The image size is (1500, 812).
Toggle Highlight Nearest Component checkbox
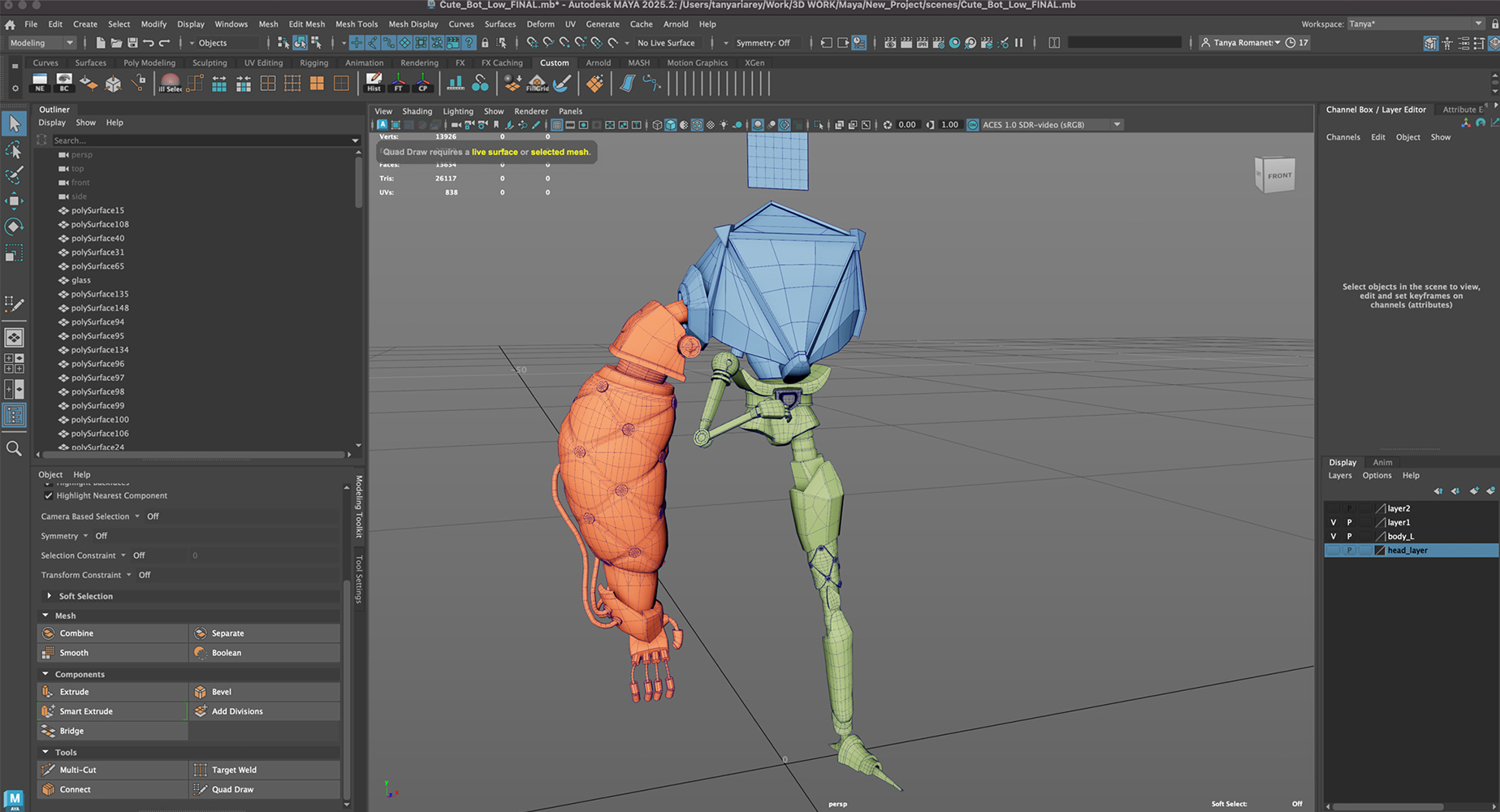point(49,495)
